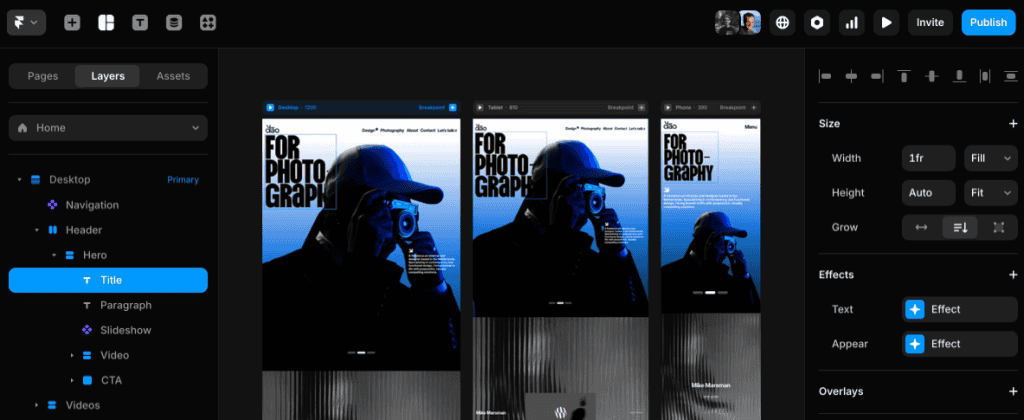Viewport: 1024px width, 420px height.
Task: Expand the Video layer arrow
Action: coord(72,355)
